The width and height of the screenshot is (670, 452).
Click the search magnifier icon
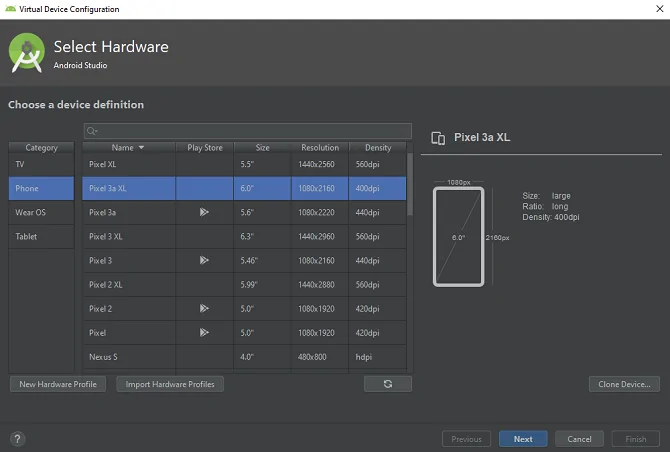92,131
